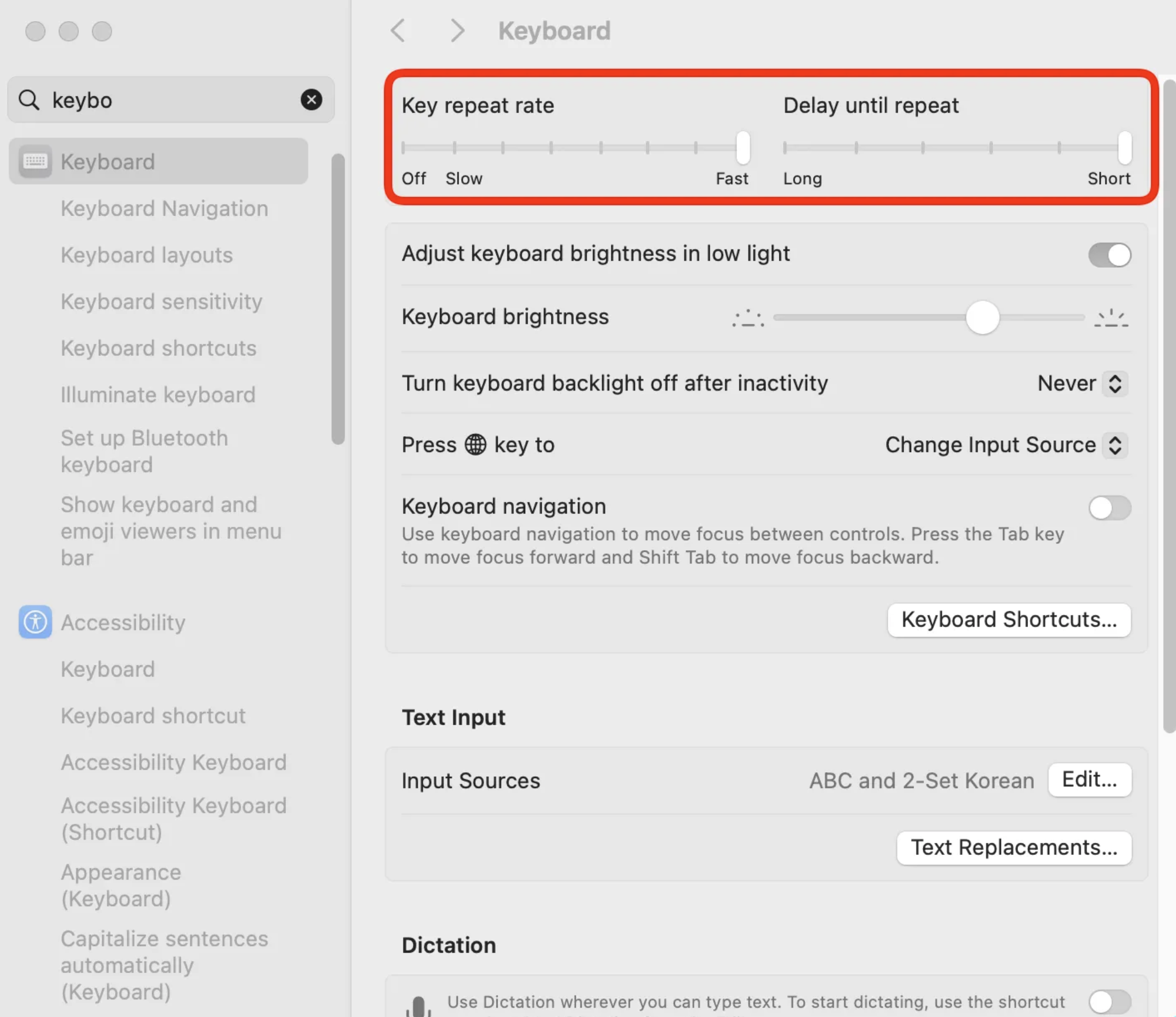Select Illuminate keyboard sidebar result
The width and height of the screenshot is (1176, 1017).
pyautogui.click(x=158, y=395)
